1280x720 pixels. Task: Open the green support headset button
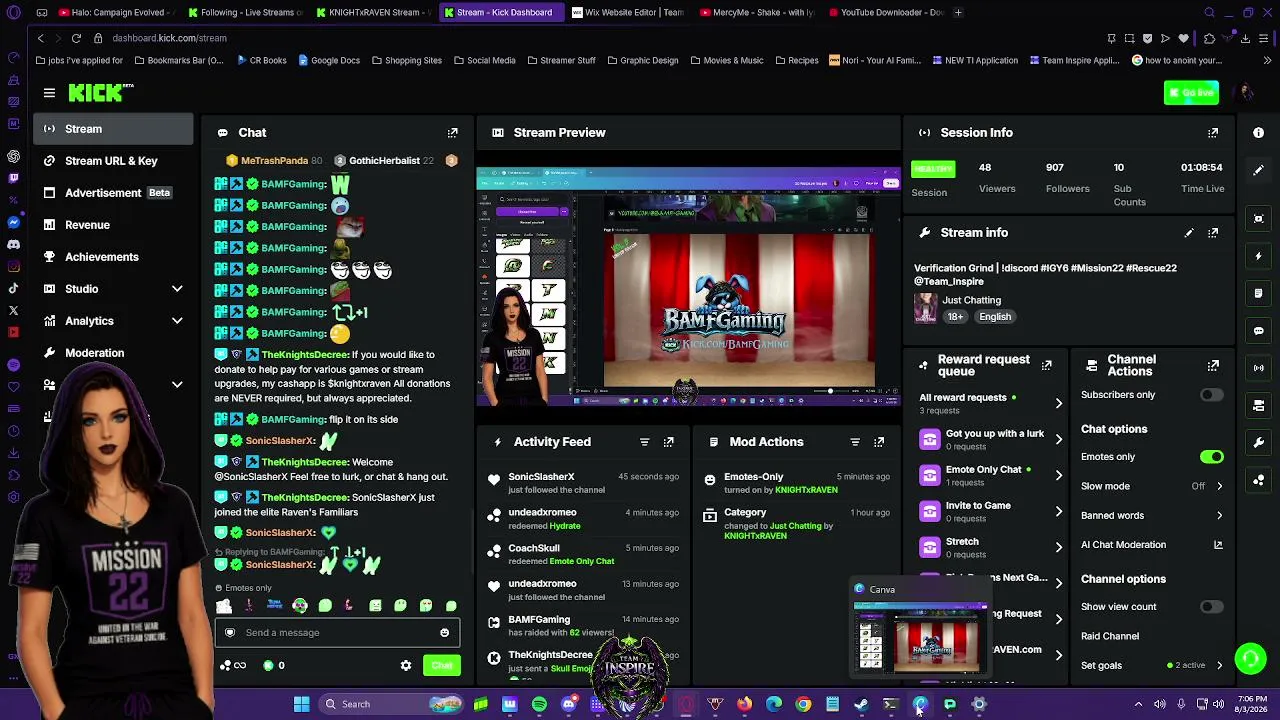pos(1250,658)
